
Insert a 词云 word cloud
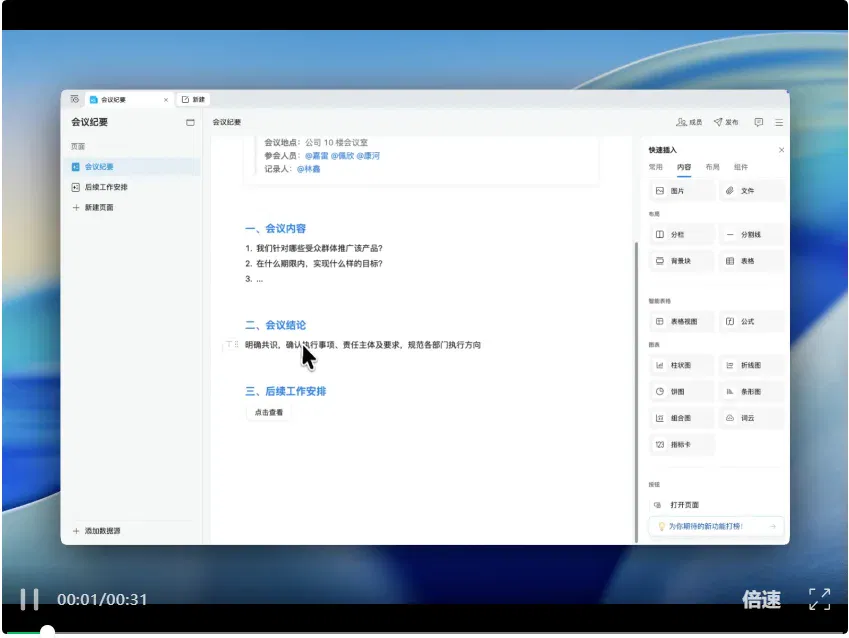751,418
